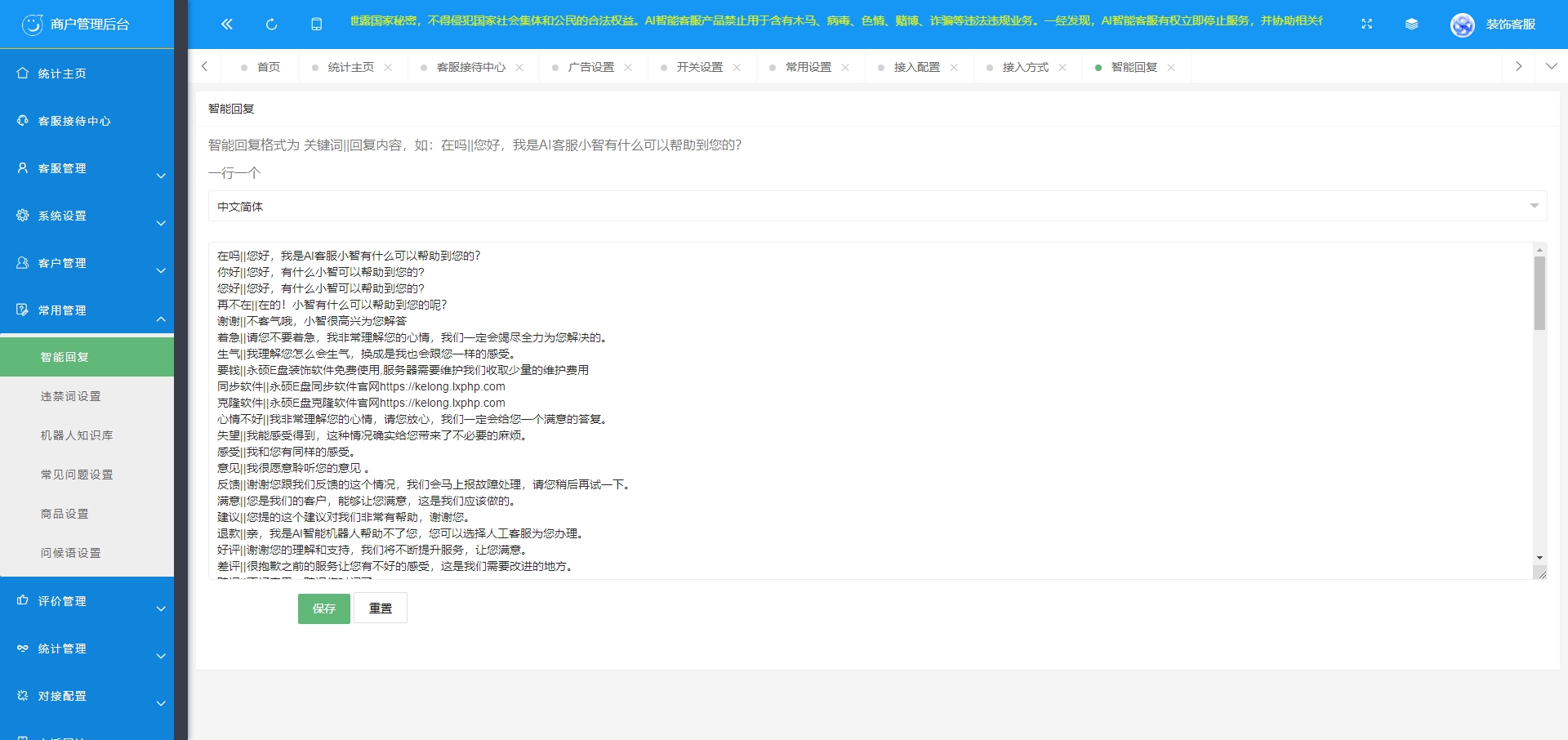
Task: Open the 中文简体 language dropdown
Action: (877, 207)
